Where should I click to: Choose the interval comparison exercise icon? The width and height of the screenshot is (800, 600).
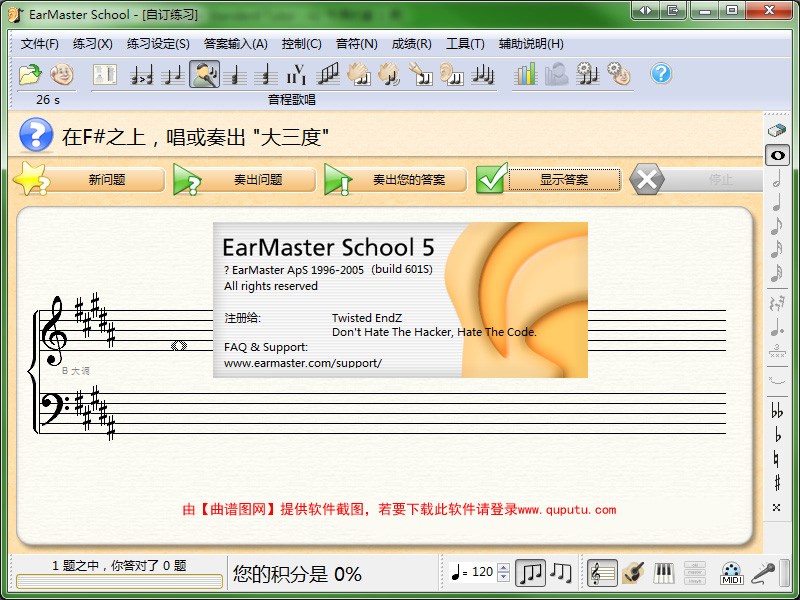pyautogui.click(x=141, y=75)
